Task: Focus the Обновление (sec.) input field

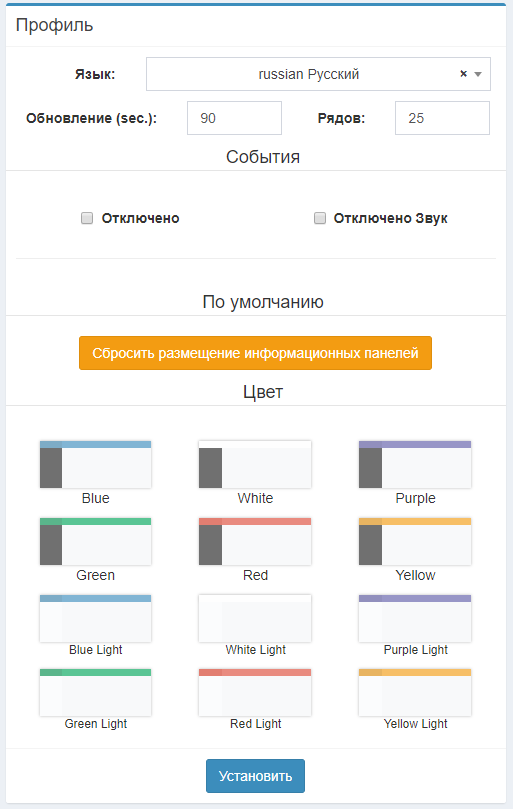Action: [234, 118]
